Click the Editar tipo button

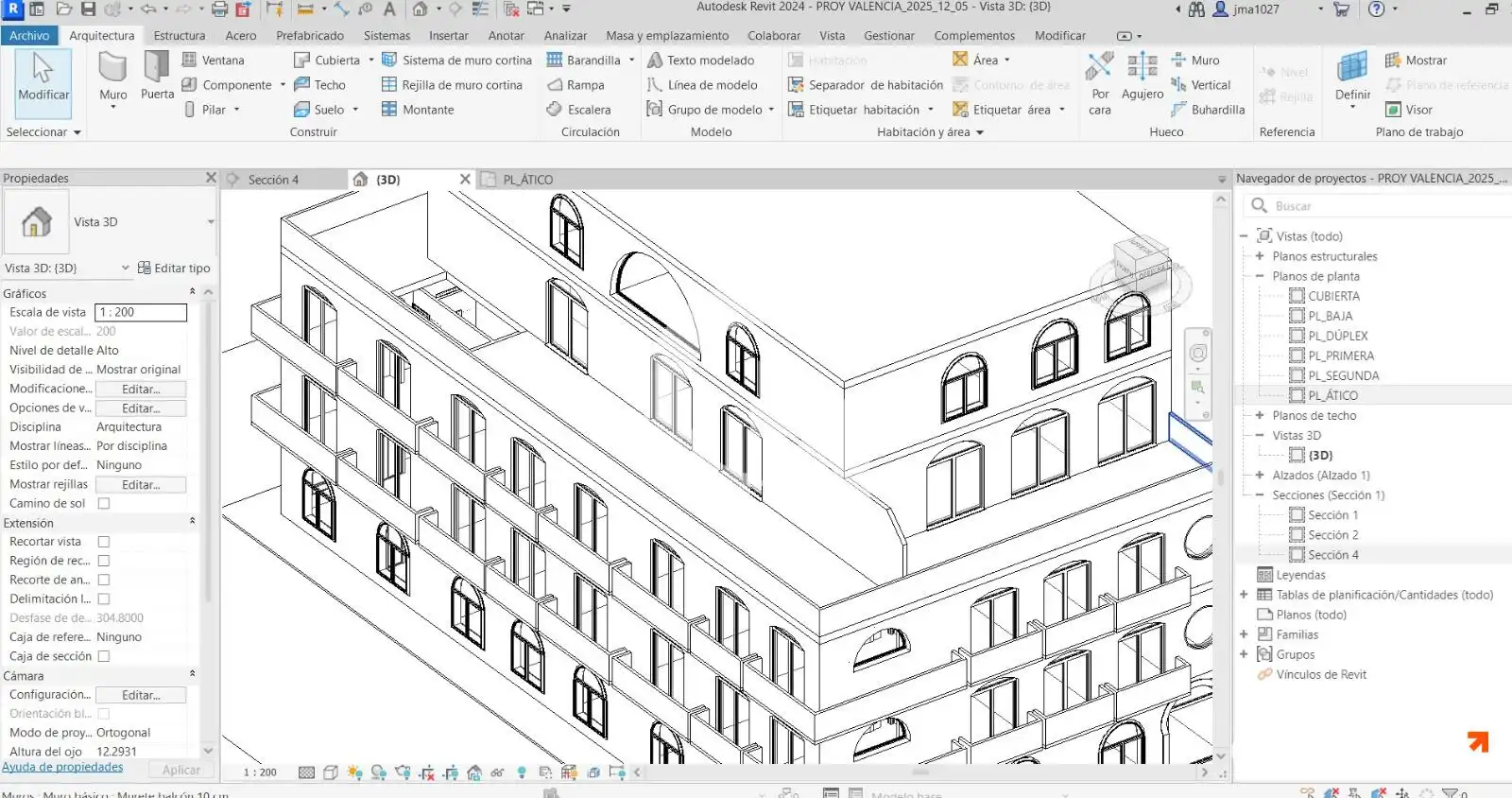click(174, 269)
